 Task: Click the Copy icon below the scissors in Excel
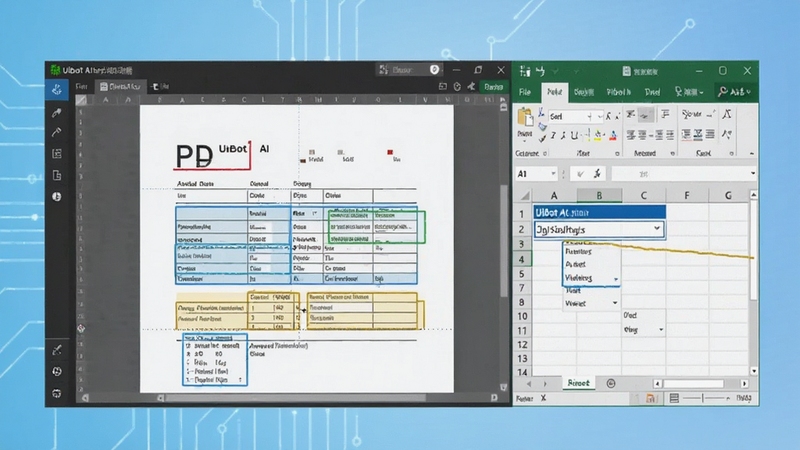tap(542, 126)
